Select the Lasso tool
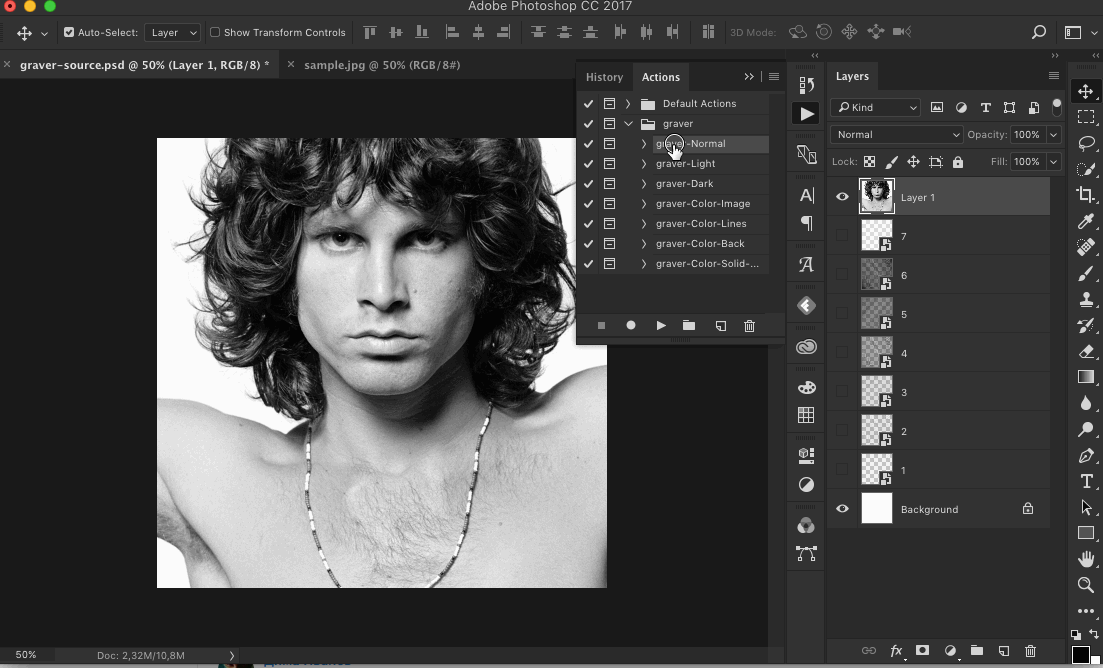This screenshot has width=1103, height=668. tap(1086, 143)
